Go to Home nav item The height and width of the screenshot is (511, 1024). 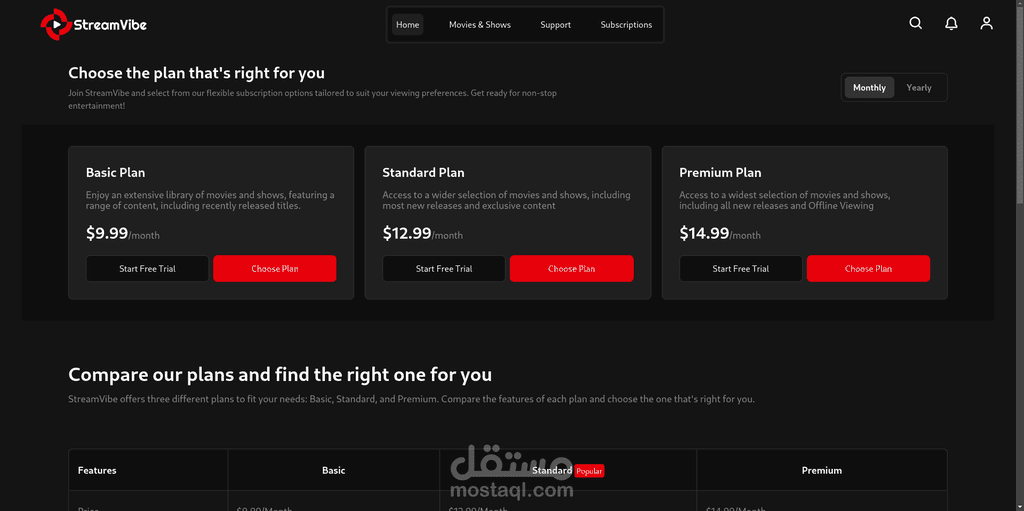408,25
